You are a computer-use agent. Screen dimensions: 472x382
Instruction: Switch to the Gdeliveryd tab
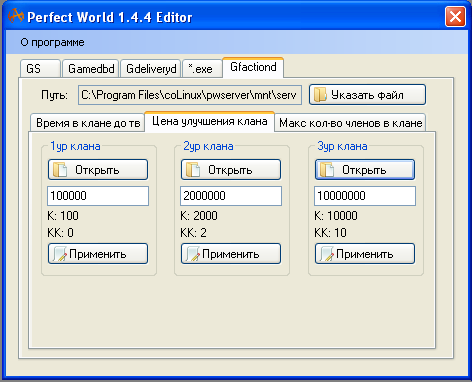(151, 69)
